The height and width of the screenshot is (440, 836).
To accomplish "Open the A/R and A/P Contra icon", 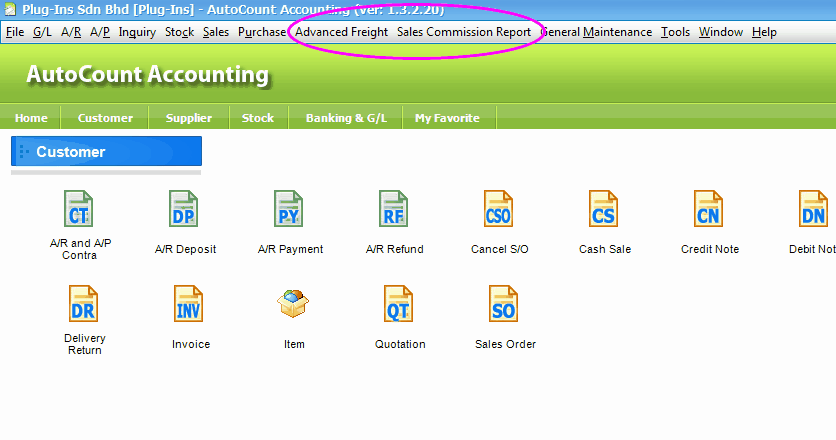I will click(78, 209).
